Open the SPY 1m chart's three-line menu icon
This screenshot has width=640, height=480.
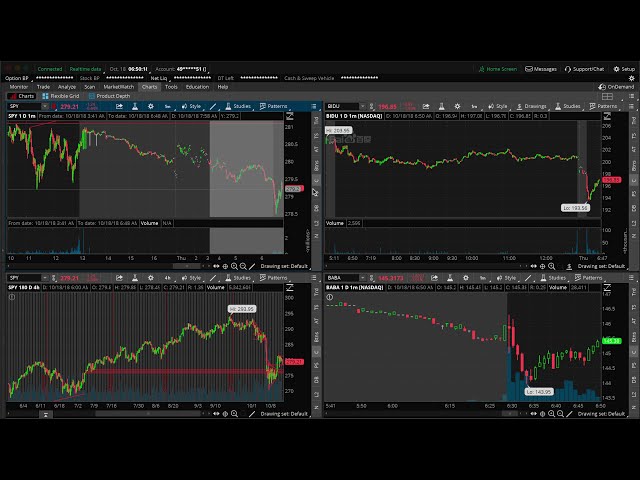[x=313, y=107]
